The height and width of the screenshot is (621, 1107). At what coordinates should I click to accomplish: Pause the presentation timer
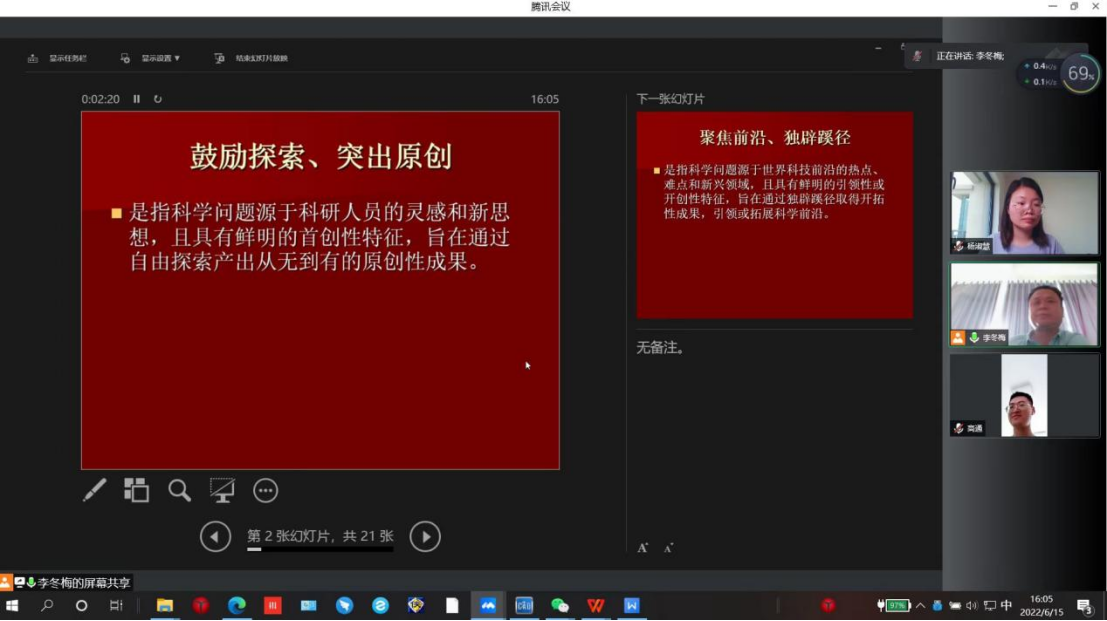(137, 99)
